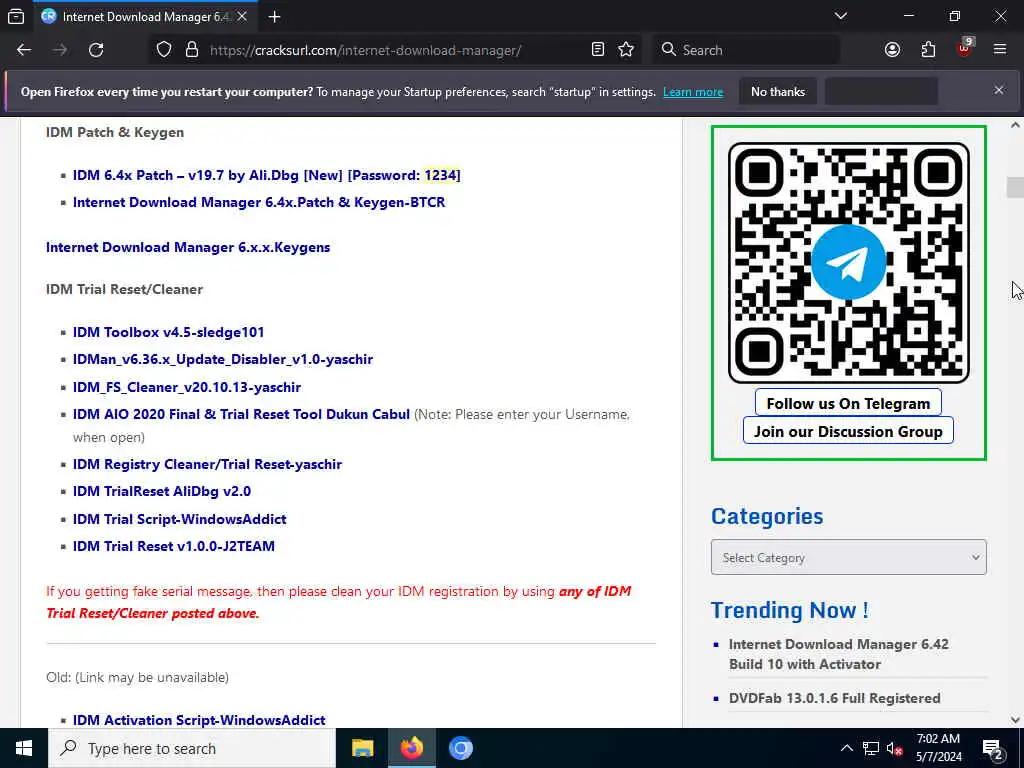Open the extensions puzzle icon
This screenshot has height=768, width=1024.
click(928, 50)
